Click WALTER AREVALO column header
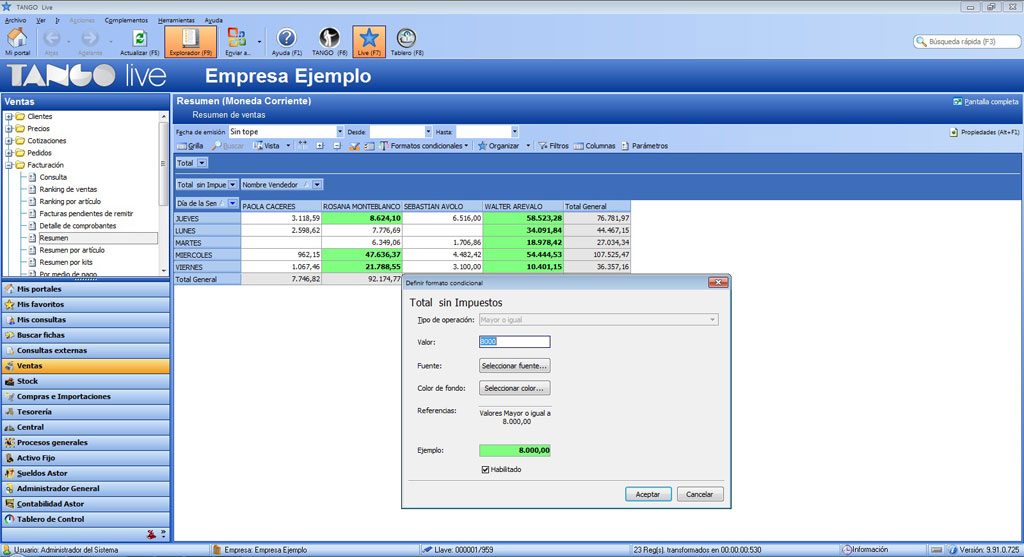The height and width of the screenshot is (557, 1024). [x=523, y=206]
